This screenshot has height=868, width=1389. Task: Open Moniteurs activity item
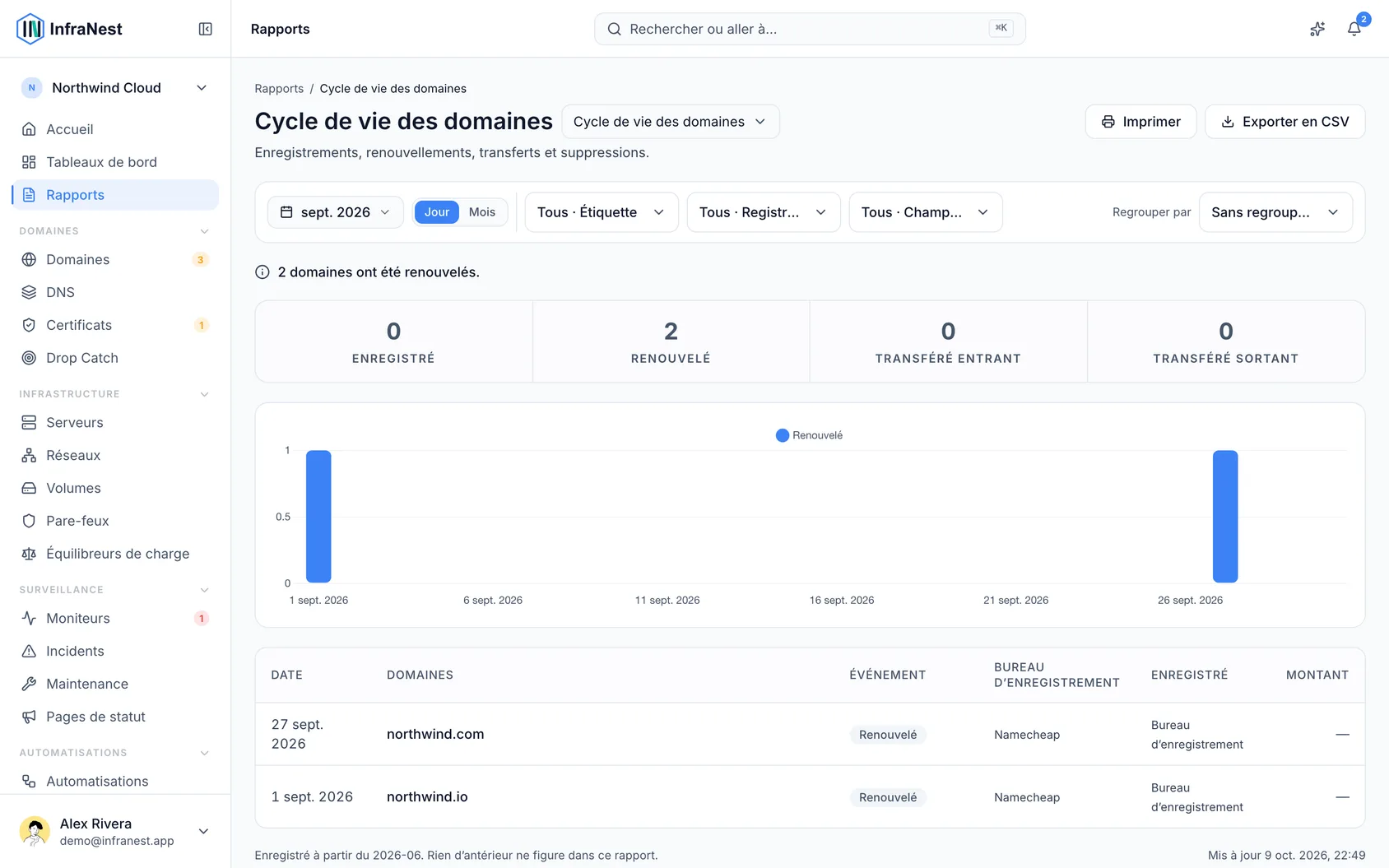tap(115, 618)
